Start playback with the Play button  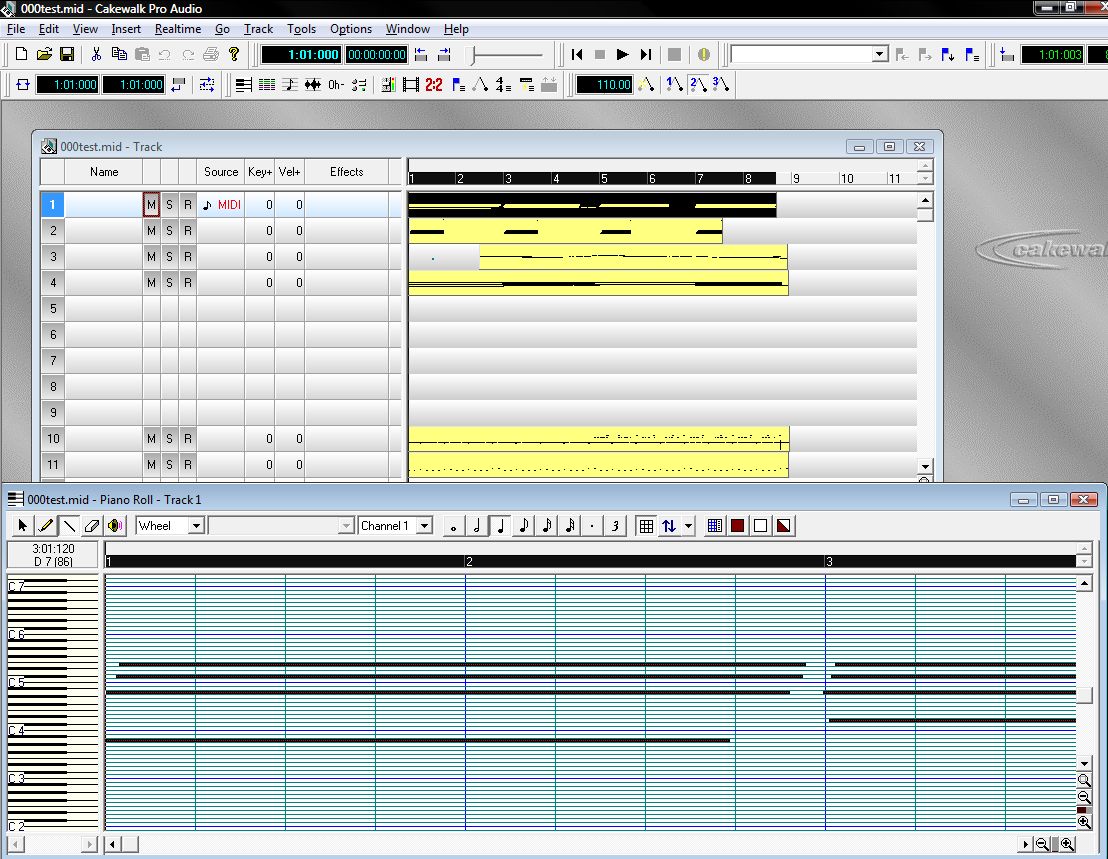click(622, 54)
